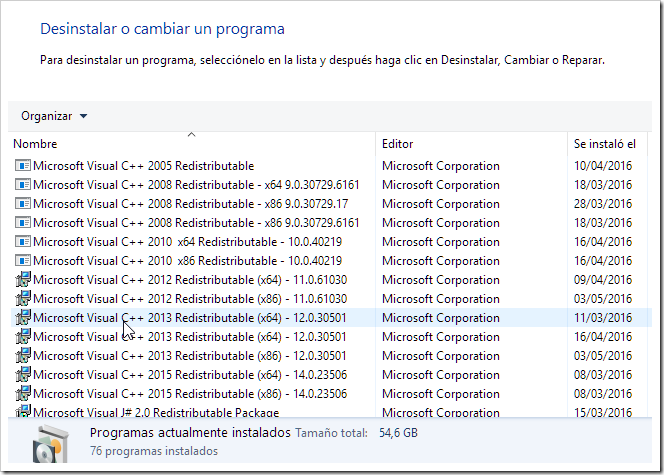Image resolution: width=664 pixels, height=475 pixels.
Task: Click icon of 2008 Redistributable x86 9.0.30729.17
Action: [x=23, y=204]
